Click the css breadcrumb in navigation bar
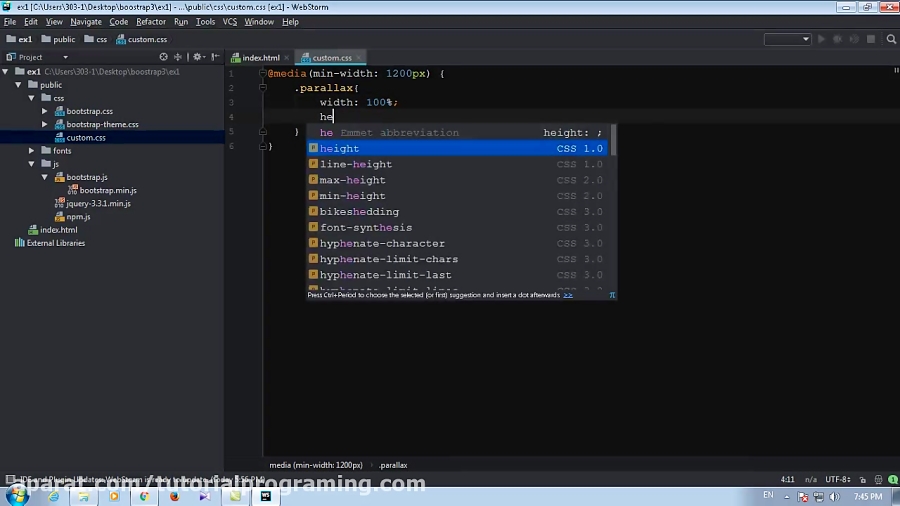 coord(96,39)
